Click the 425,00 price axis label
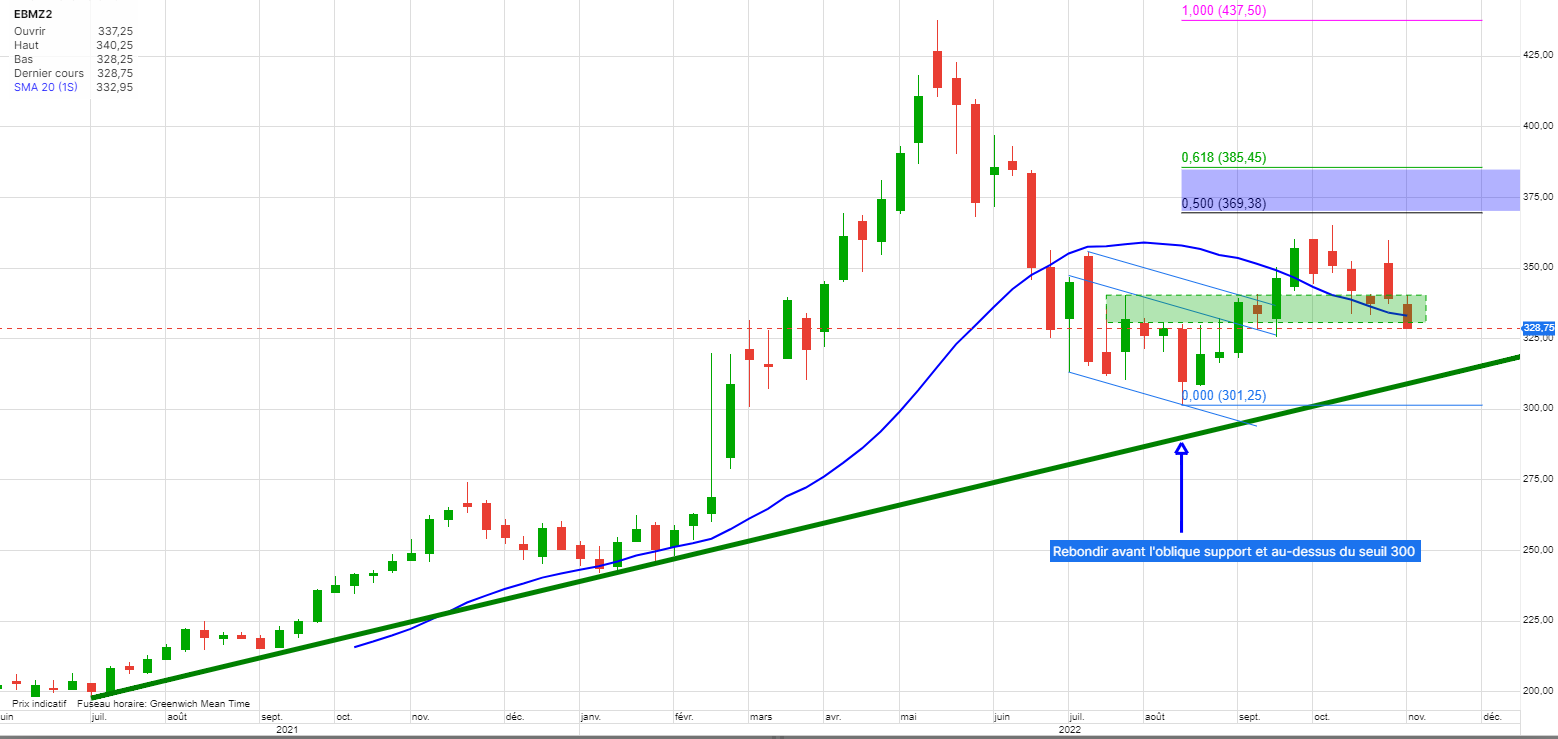1558x739 pixels. click(x=1537, y=55)
